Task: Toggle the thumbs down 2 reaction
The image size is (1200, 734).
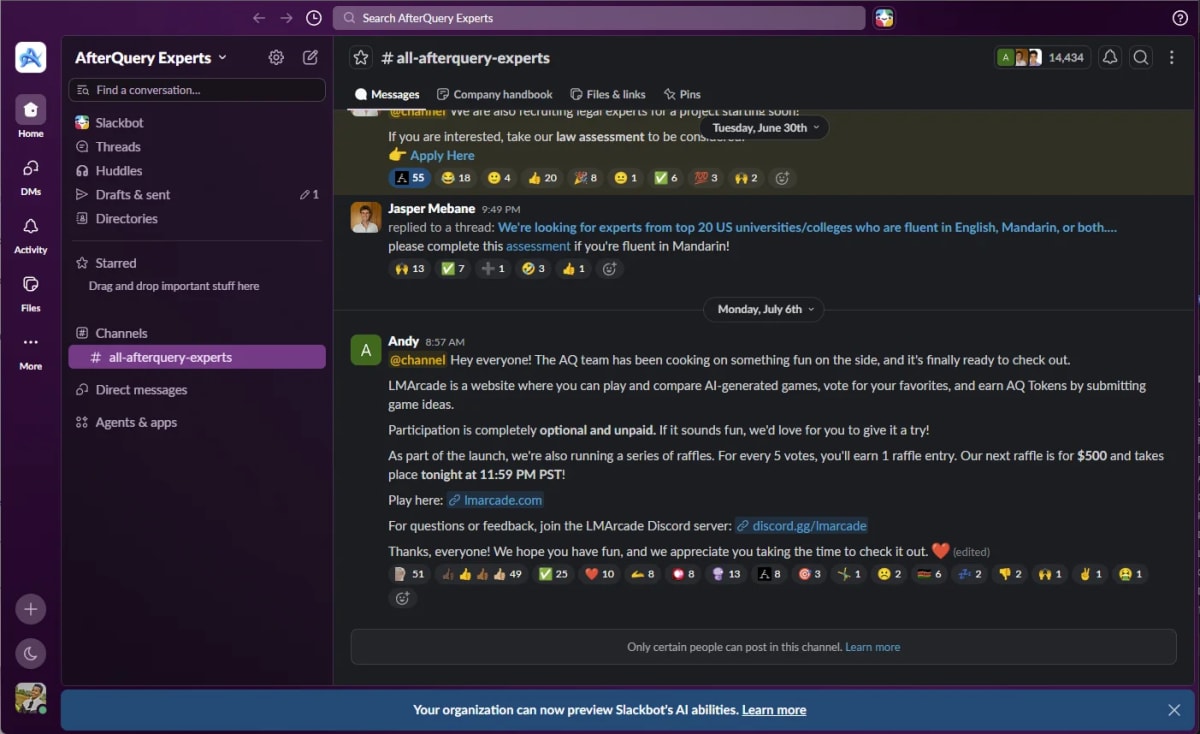Action: pyautogui.click(x=1011, y=574)
